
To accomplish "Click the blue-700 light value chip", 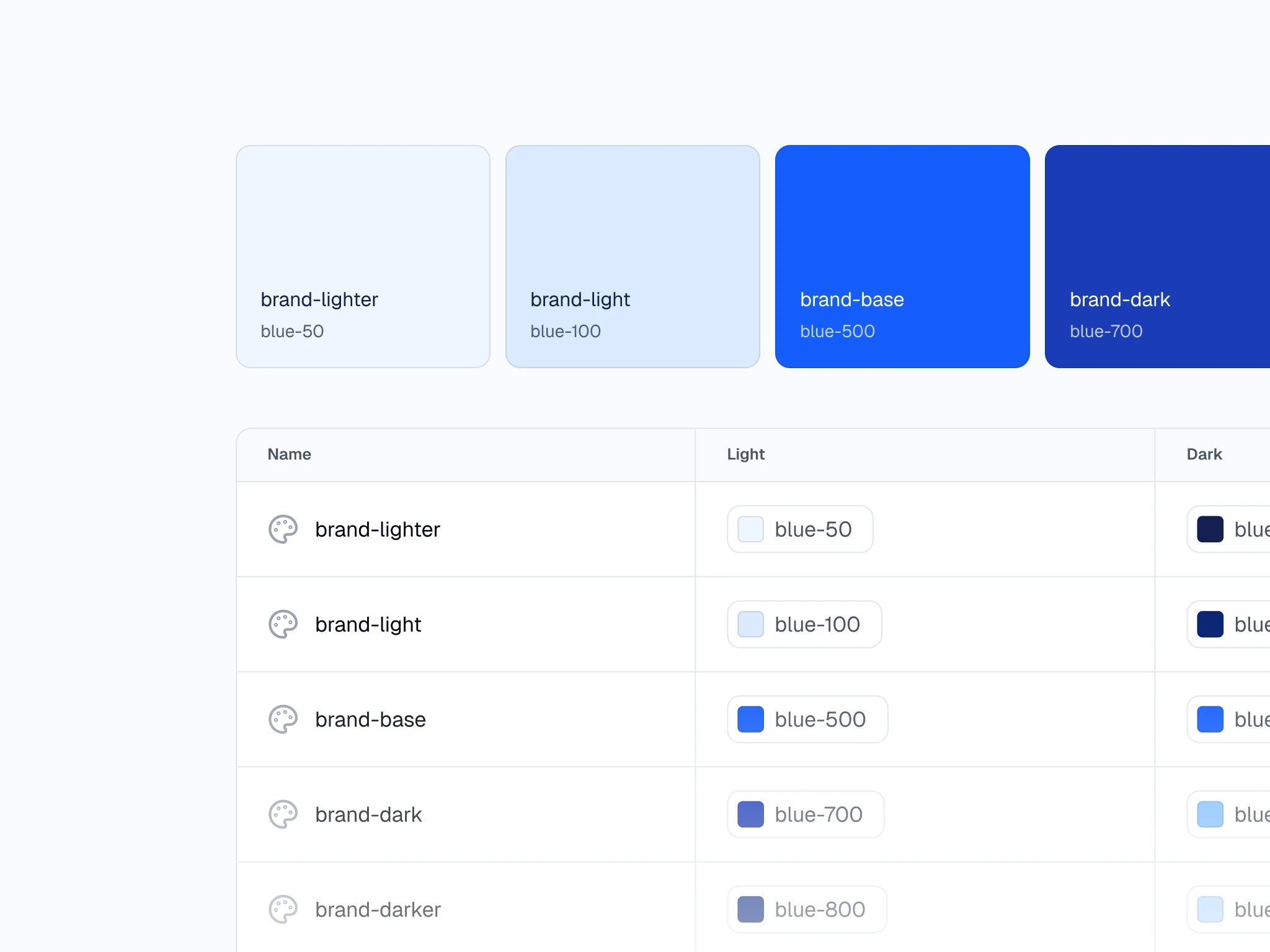I will coord(806,814).
